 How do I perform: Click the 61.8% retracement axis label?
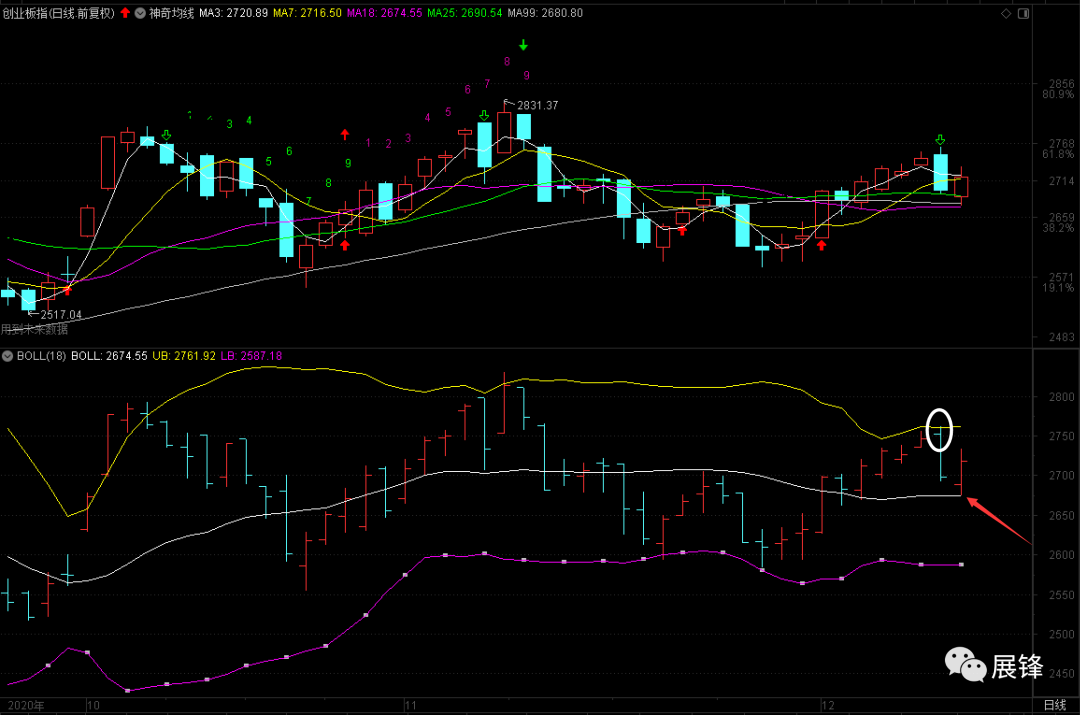(1057, 154)
